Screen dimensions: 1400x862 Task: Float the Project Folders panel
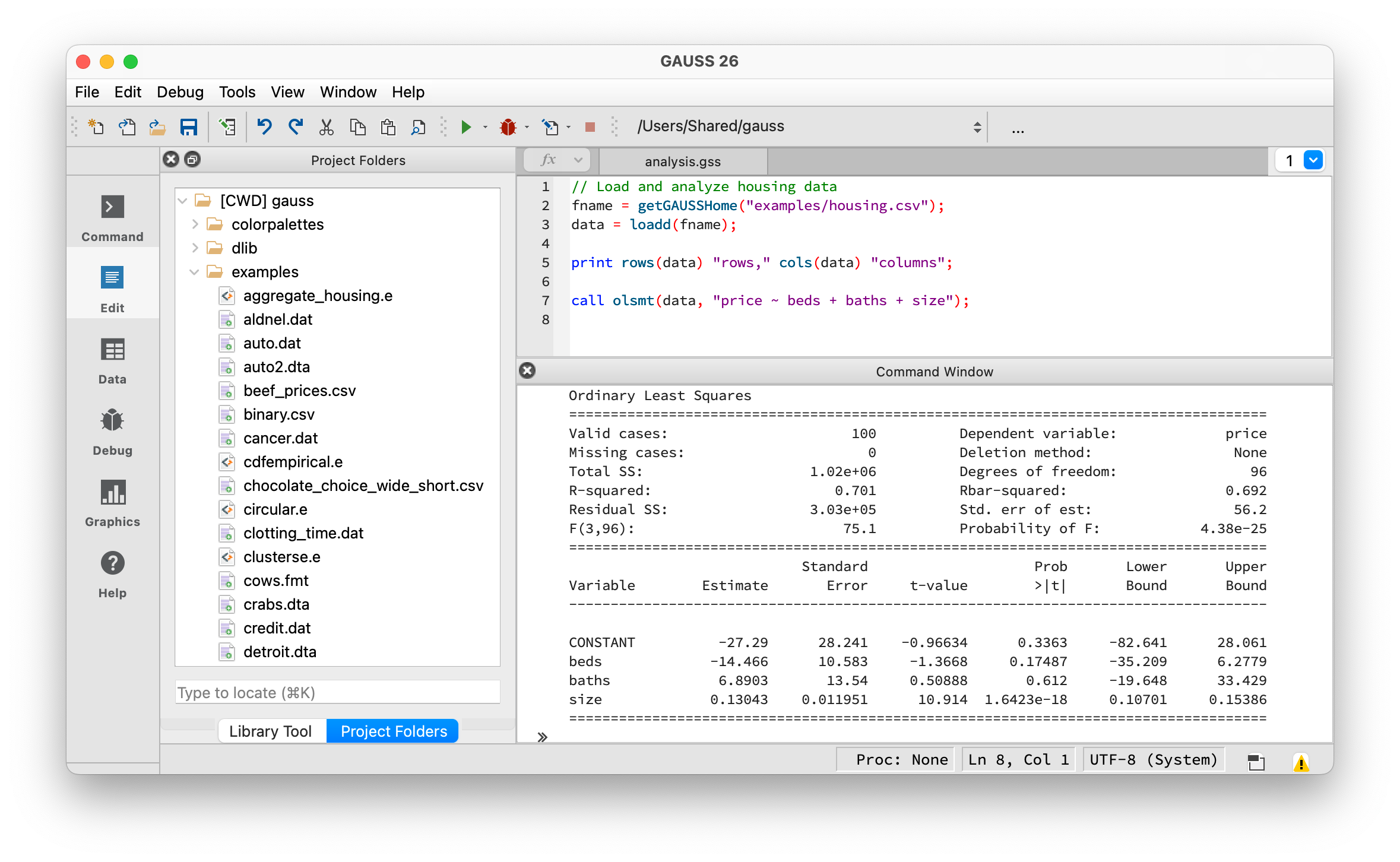coord(192,160)
